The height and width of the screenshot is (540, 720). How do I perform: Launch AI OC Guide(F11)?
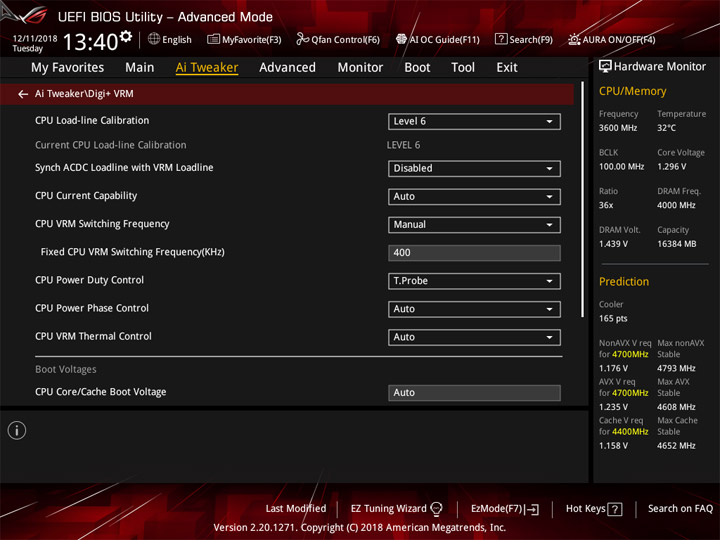click(x=438, y=39)
